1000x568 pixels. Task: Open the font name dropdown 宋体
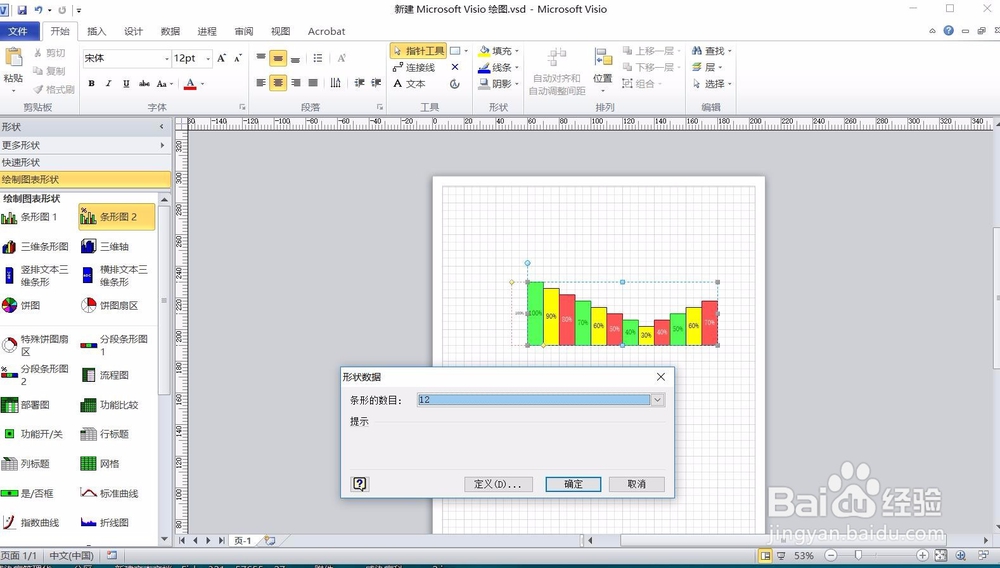click(167, 59)
